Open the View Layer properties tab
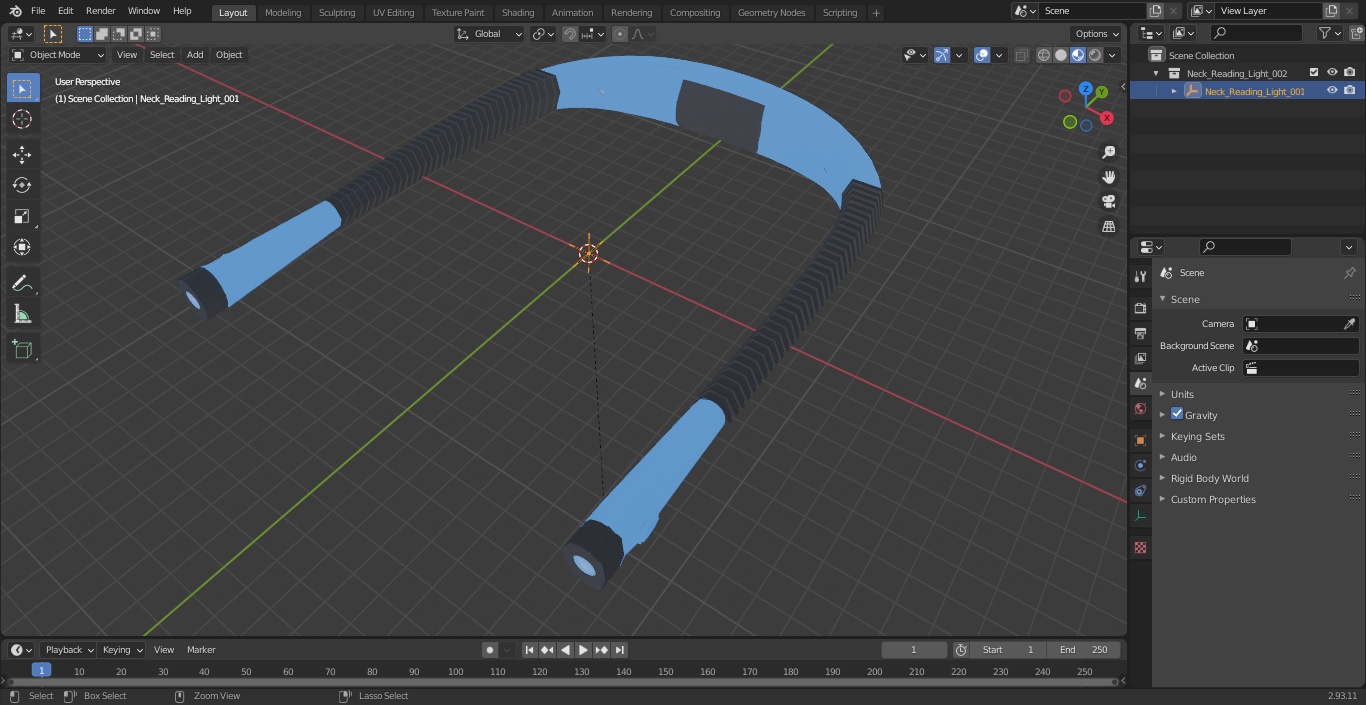This screenshot has width=1366, height=705. pos(1140,358)
